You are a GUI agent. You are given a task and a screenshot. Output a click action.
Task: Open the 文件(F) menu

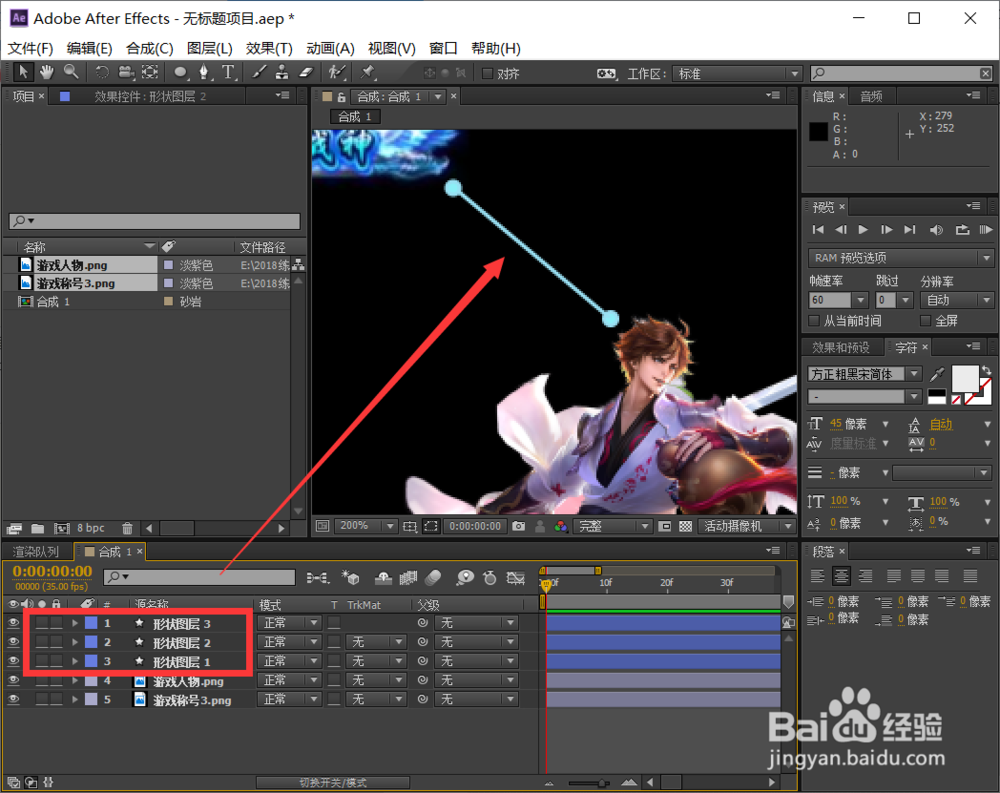(30, 48)
